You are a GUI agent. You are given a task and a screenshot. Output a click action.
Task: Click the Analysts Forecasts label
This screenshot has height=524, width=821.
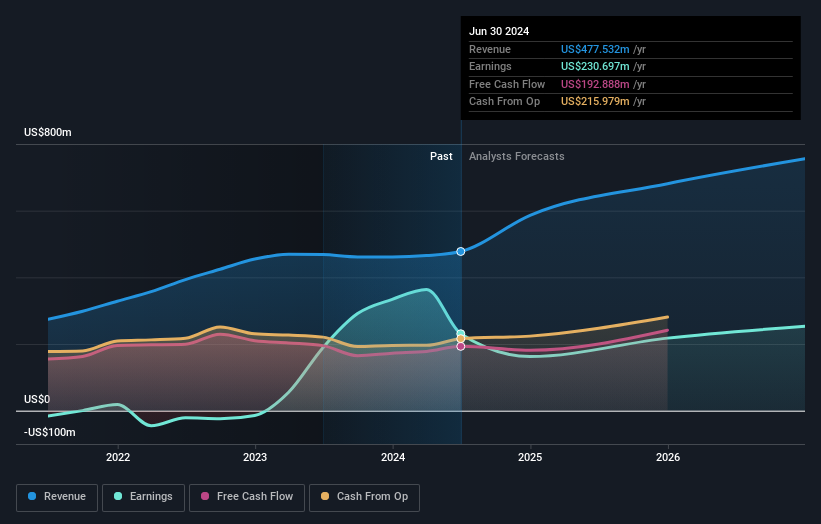pyautogui.click(x=517, y=157)
